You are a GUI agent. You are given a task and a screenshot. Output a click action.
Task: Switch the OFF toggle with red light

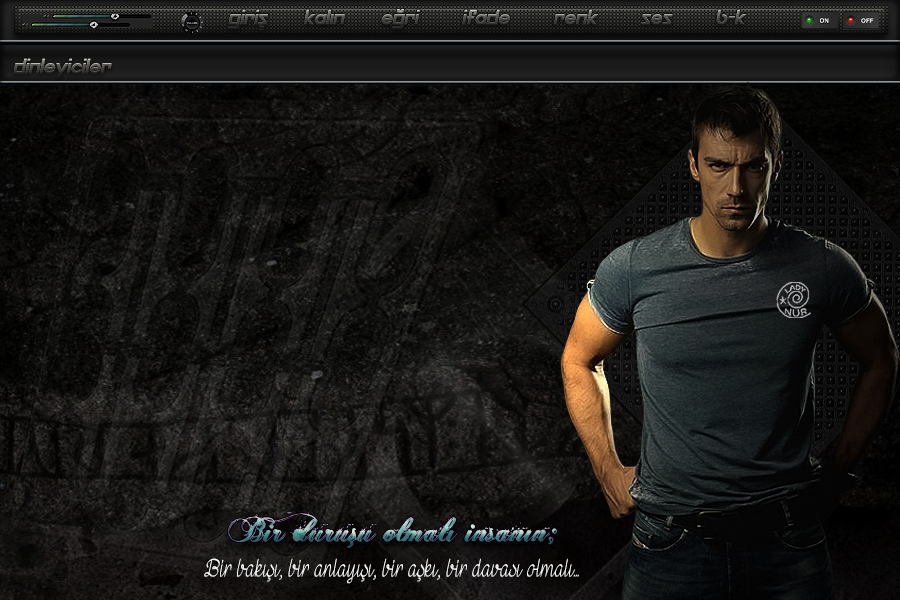coord(860,20)
